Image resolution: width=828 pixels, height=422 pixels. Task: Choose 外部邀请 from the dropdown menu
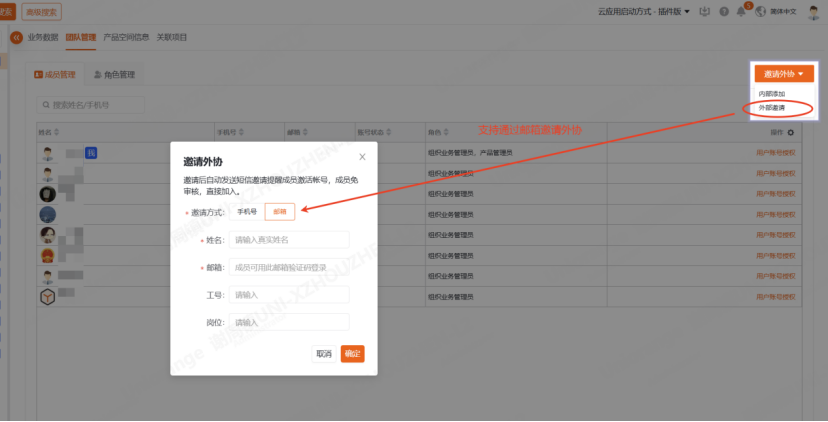coord(772,106)
